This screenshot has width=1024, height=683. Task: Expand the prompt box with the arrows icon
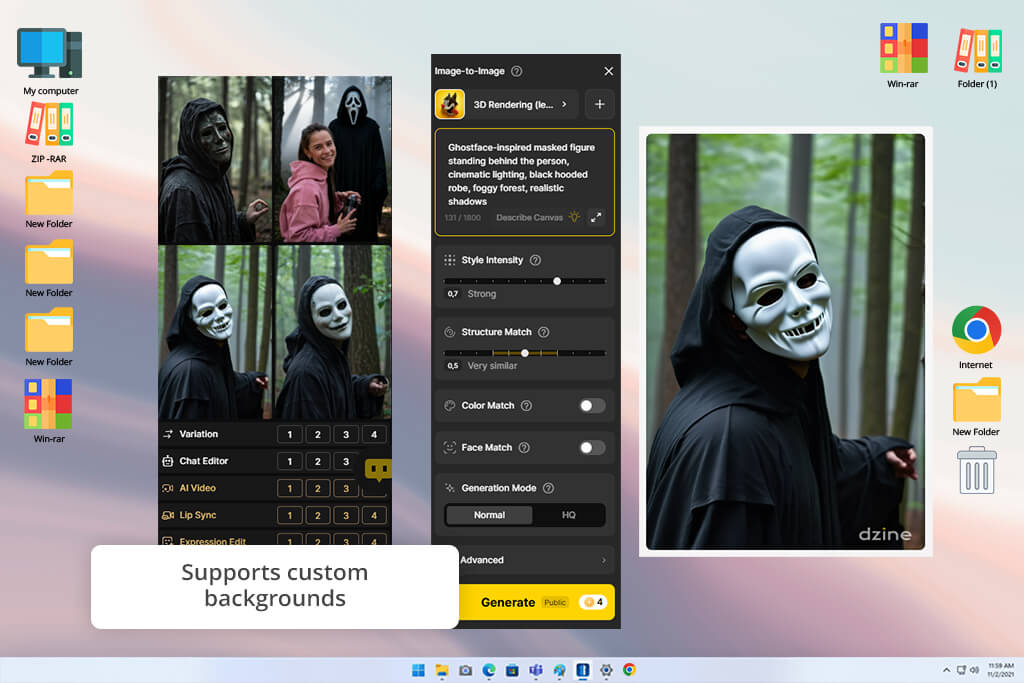(x=596, y=217)
